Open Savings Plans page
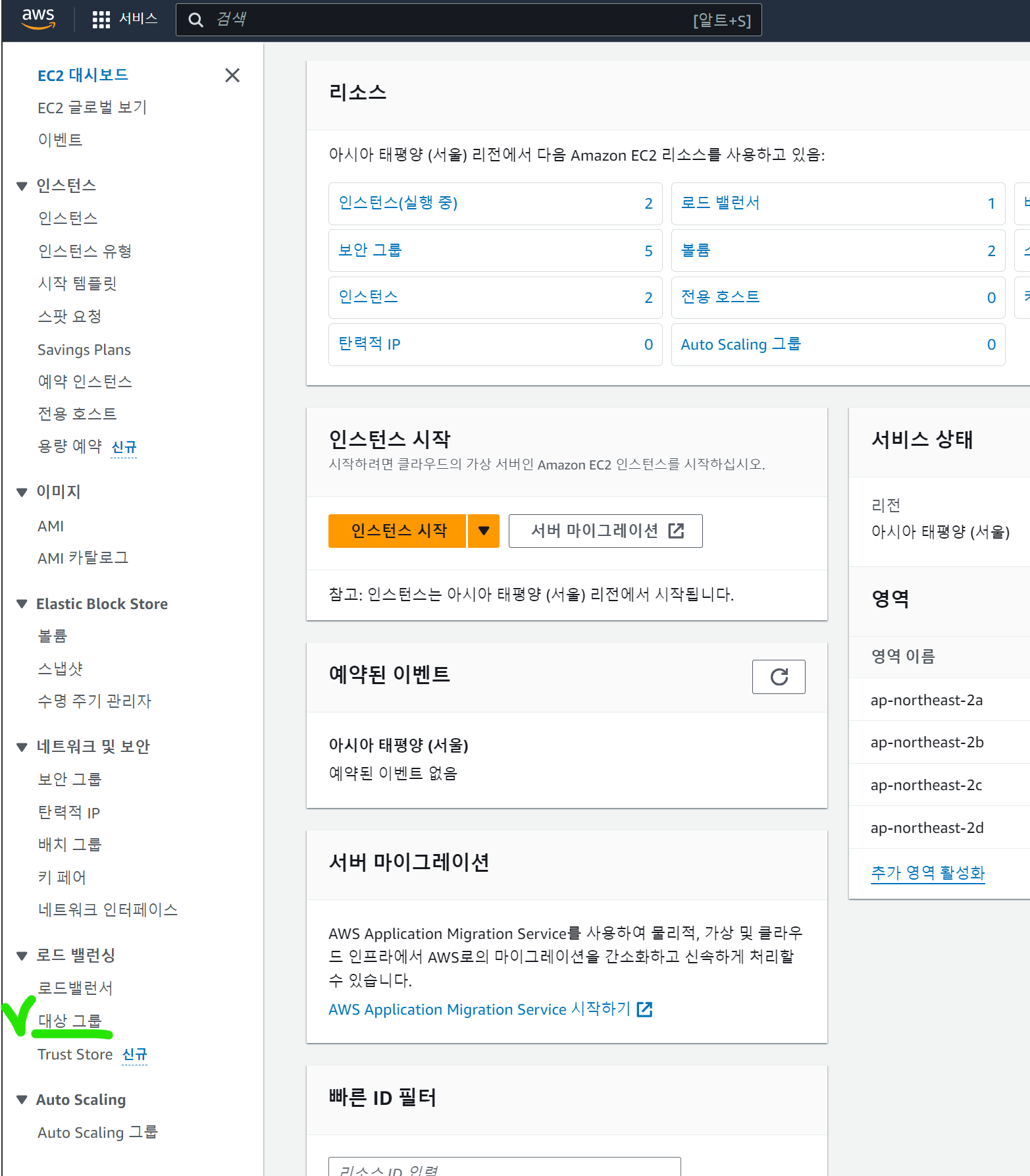 pos(84,350)
